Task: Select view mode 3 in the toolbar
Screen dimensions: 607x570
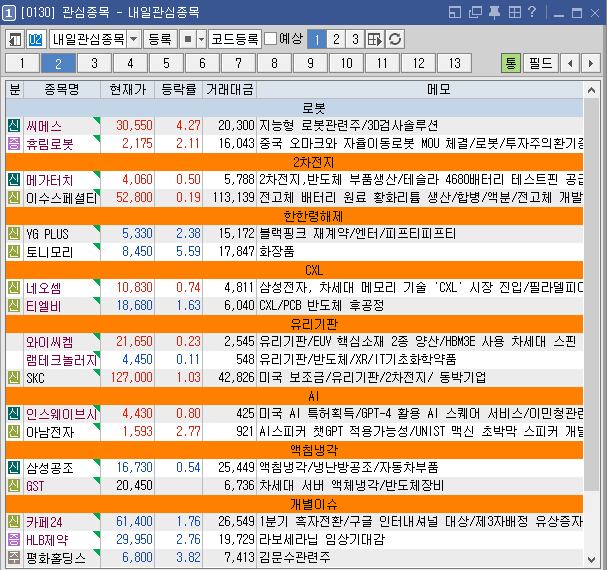Action: click(355, 39)
